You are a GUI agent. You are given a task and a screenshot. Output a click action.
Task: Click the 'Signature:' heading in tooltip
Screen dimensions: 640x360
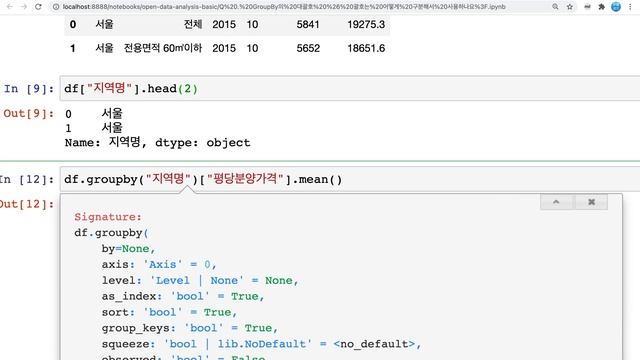point(108,217)
